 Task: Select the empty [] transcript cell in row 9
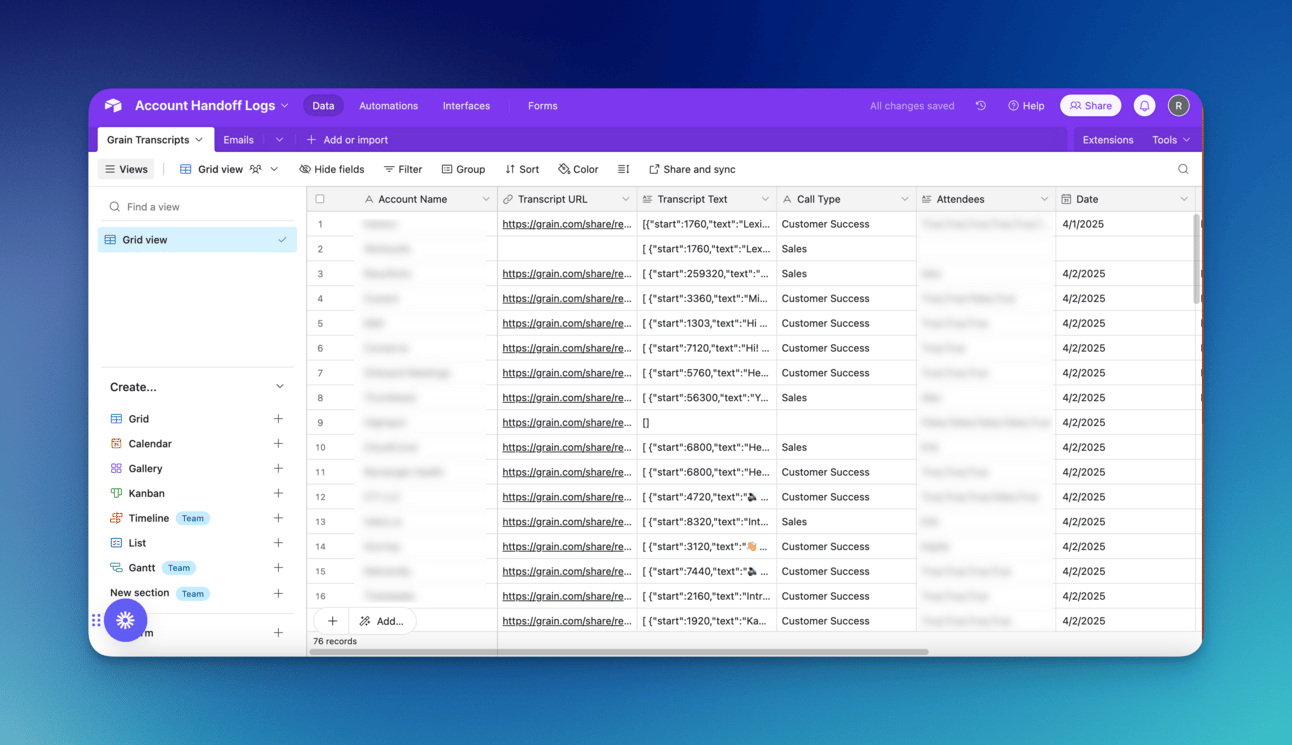(x=706, y=423)
